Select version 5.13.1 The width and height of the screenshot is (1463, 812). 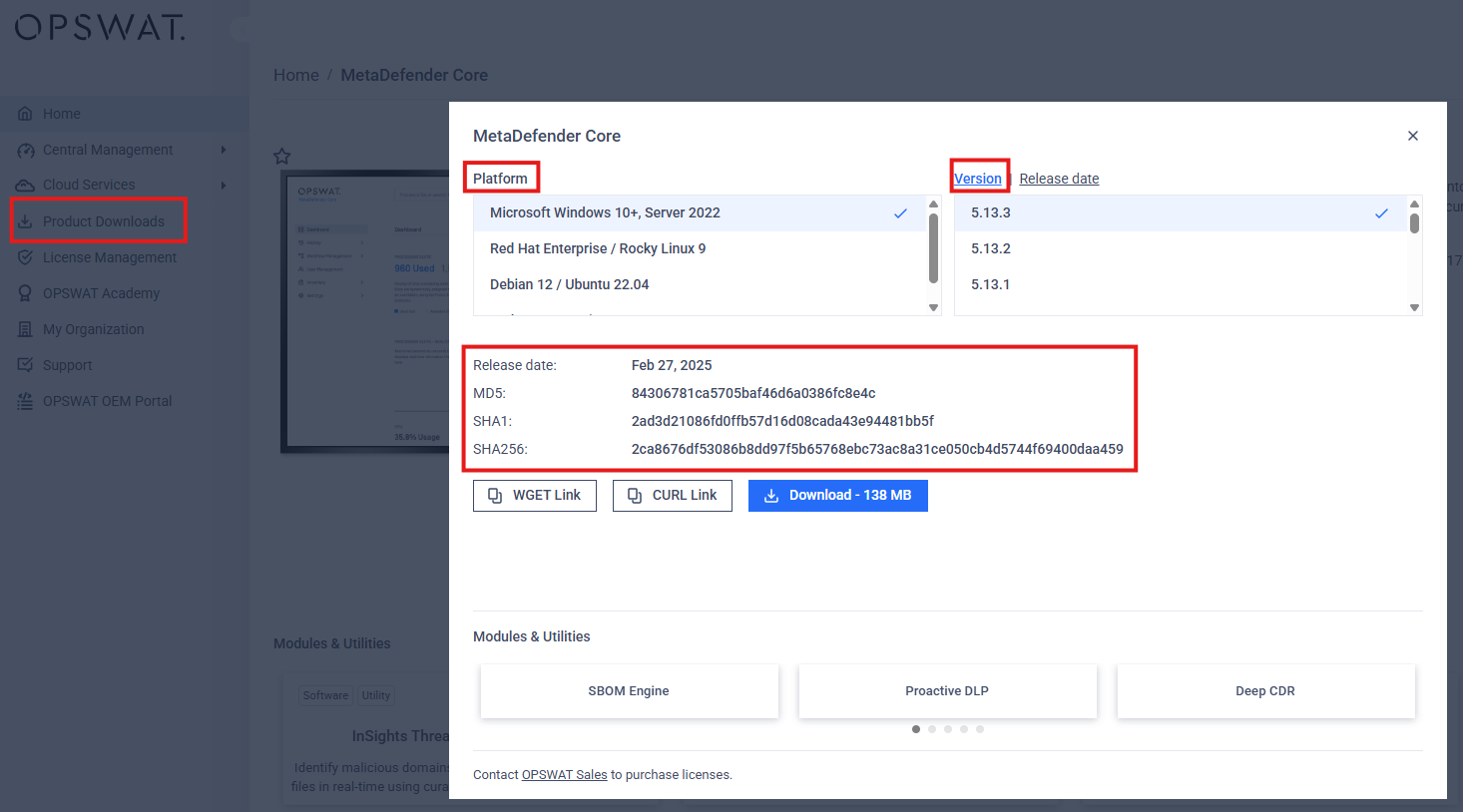[1181, 284]
